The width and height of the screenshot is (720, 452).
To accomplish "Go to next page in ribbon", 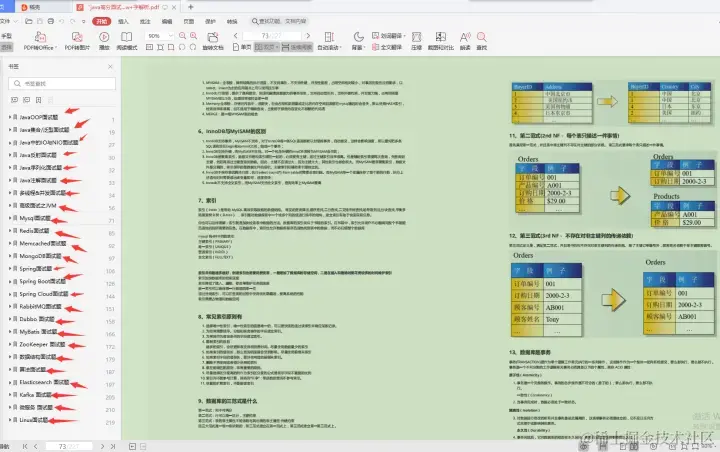I will (308, 36).
